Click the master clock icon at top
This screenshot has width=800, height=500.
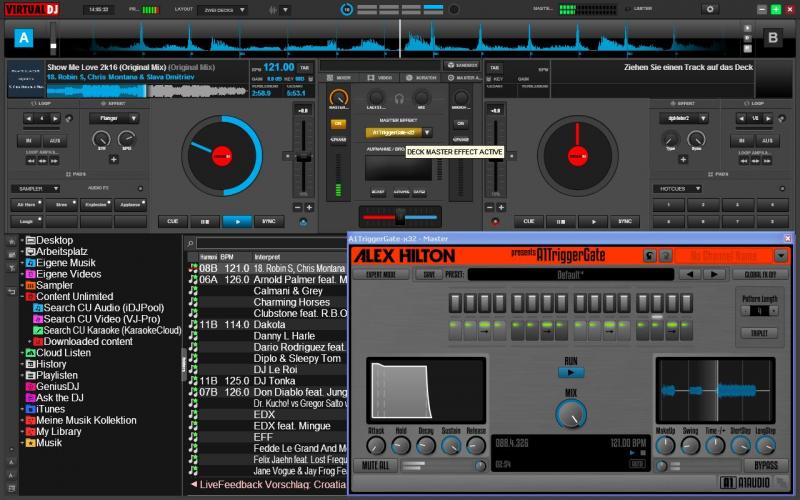tap(347, 9)
